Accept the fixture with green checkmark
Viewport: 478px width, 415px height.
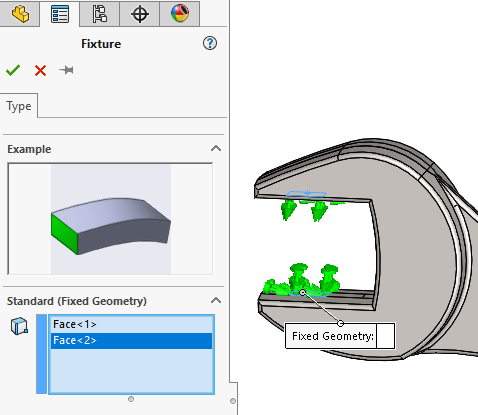click(13, 70)
